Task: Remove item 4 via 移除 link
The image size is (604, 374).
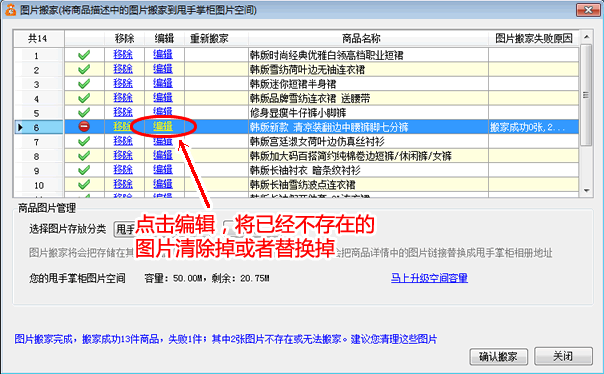Action: (123, 97)
